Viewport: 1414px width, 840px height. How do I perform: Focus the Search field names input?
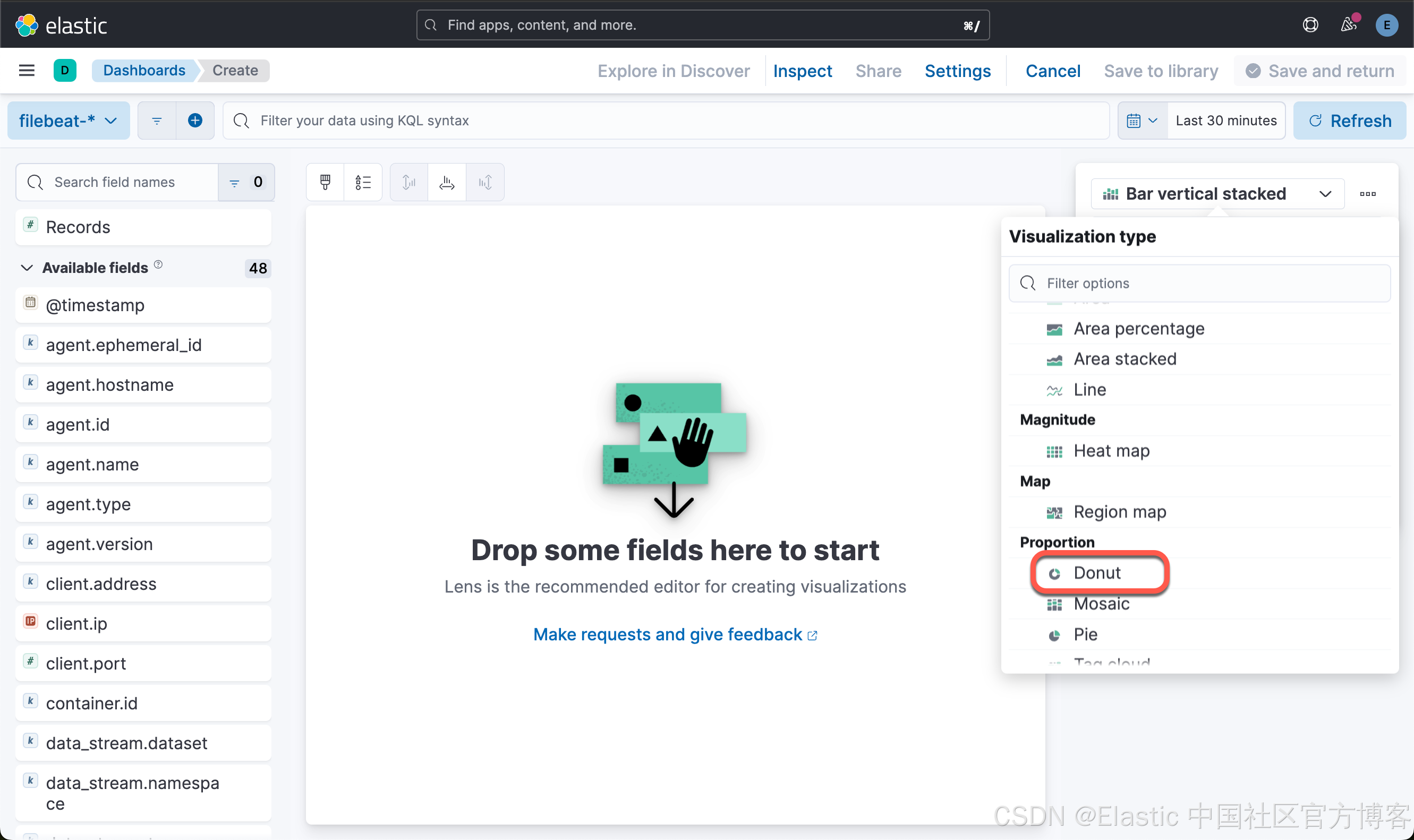(x=117, y=182)
